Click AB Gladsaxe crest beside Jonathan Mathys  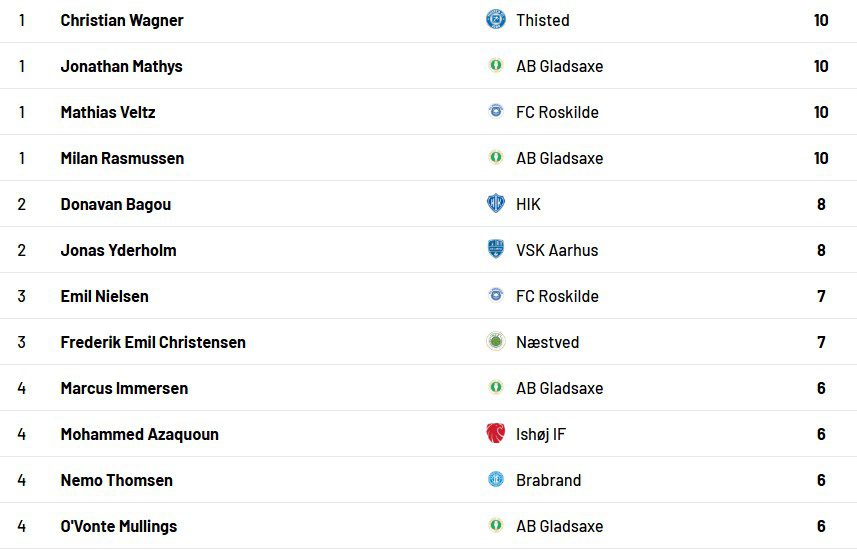click(x=496, y=66)
